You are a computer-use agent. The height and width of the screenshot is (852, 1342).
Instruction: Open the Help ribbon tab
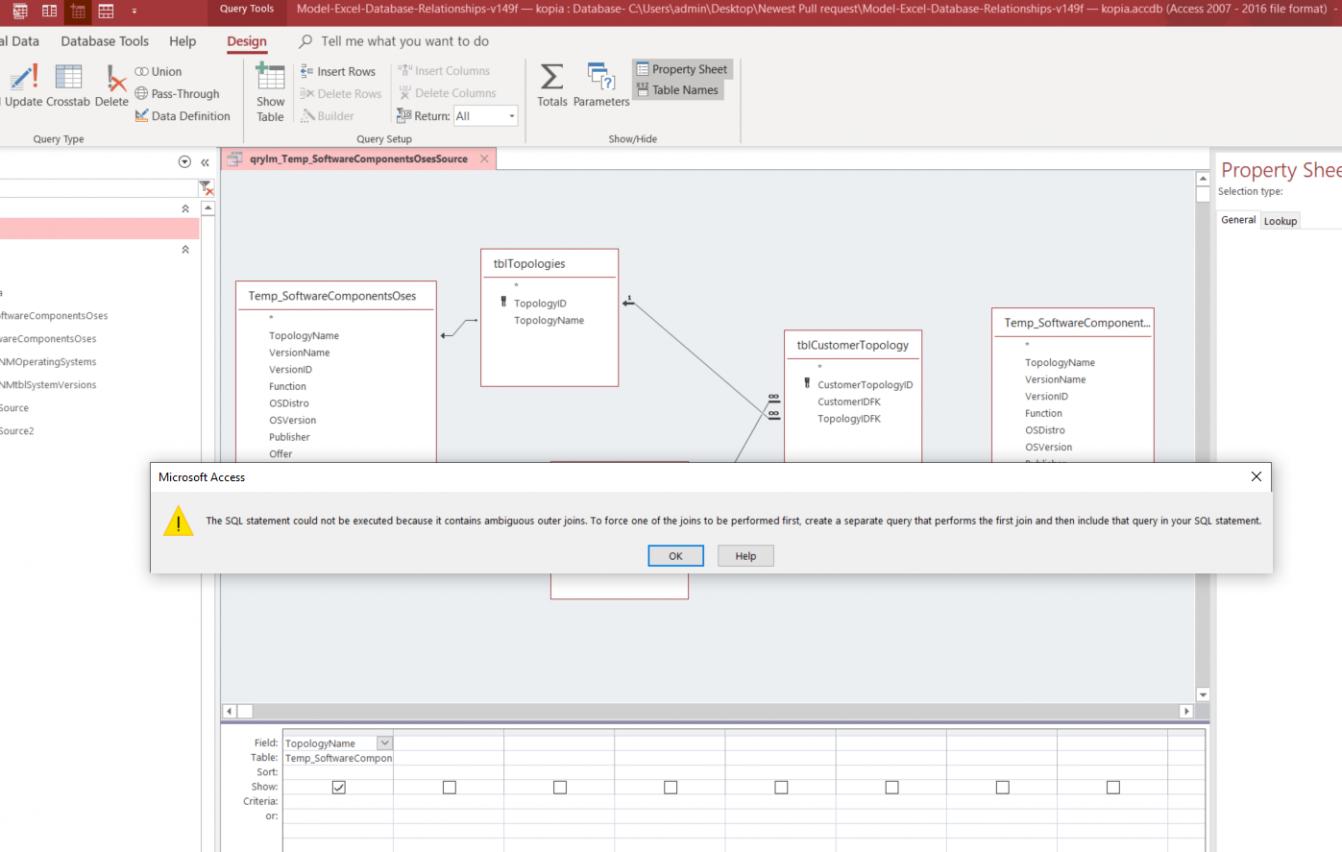point(182,42)
